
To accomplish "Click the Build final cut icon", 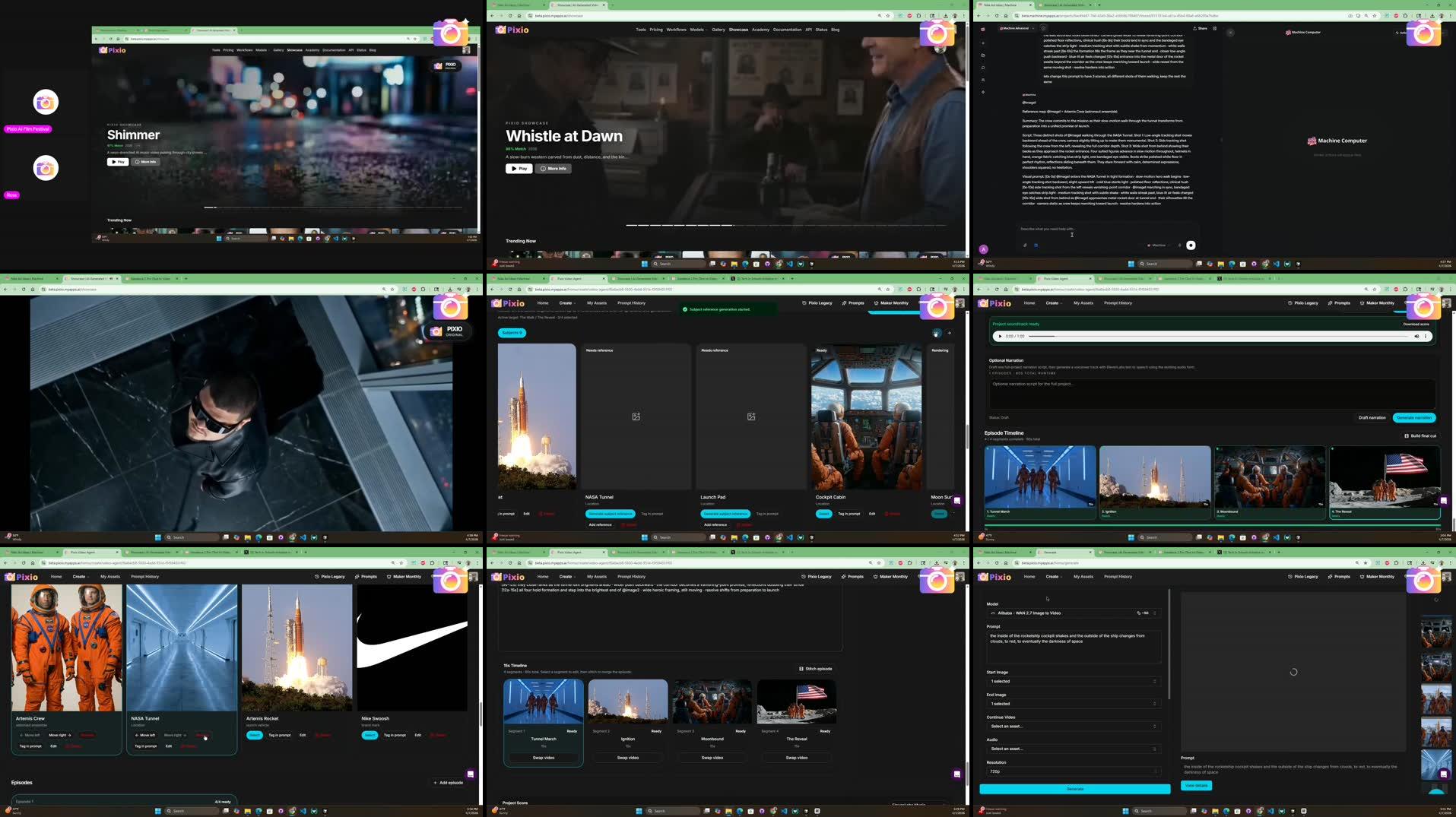I will pyautogui.click(x=1406, y=435).
